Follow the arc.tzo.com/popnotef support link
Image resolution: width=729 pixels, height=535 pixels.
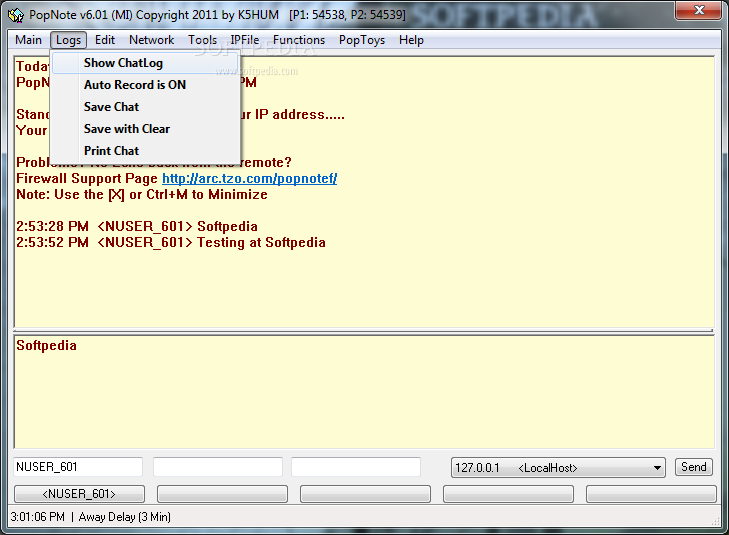(x=249, y=178)
